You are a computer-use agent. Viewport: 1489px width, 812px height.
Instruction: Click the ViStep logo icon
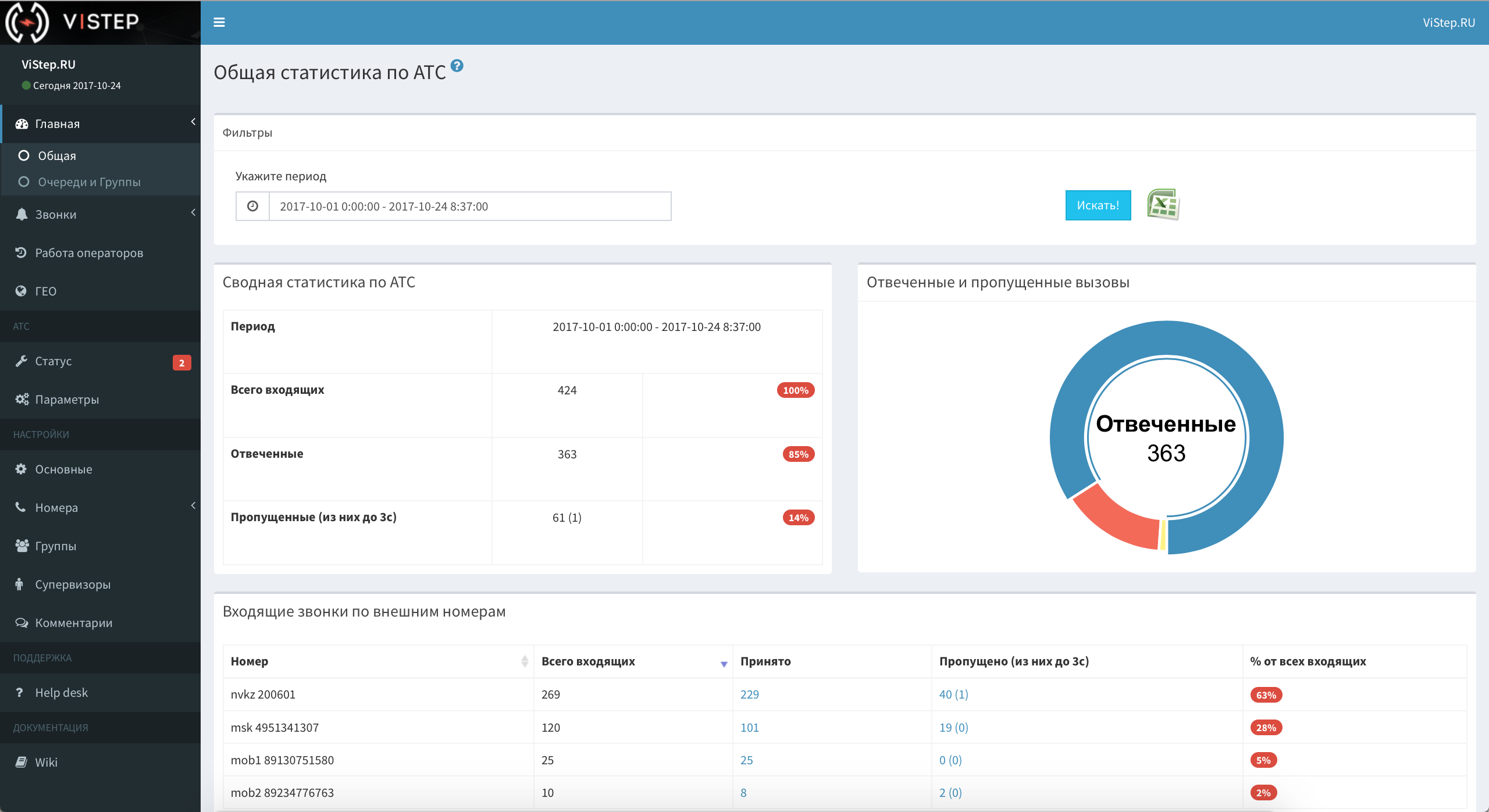click(x=27, y=22)
